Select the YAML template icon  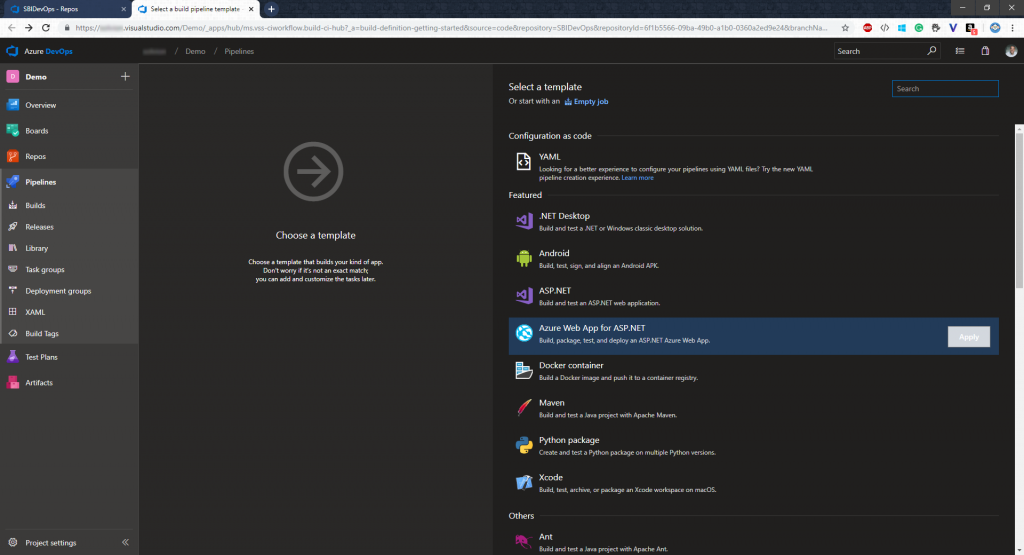524,161
